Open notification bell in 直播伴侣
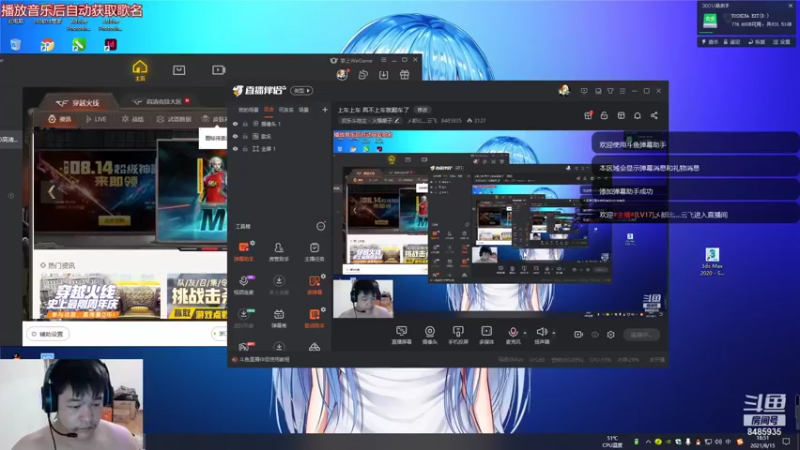Viewport: 800px width, 450px height. click(637, 116)
